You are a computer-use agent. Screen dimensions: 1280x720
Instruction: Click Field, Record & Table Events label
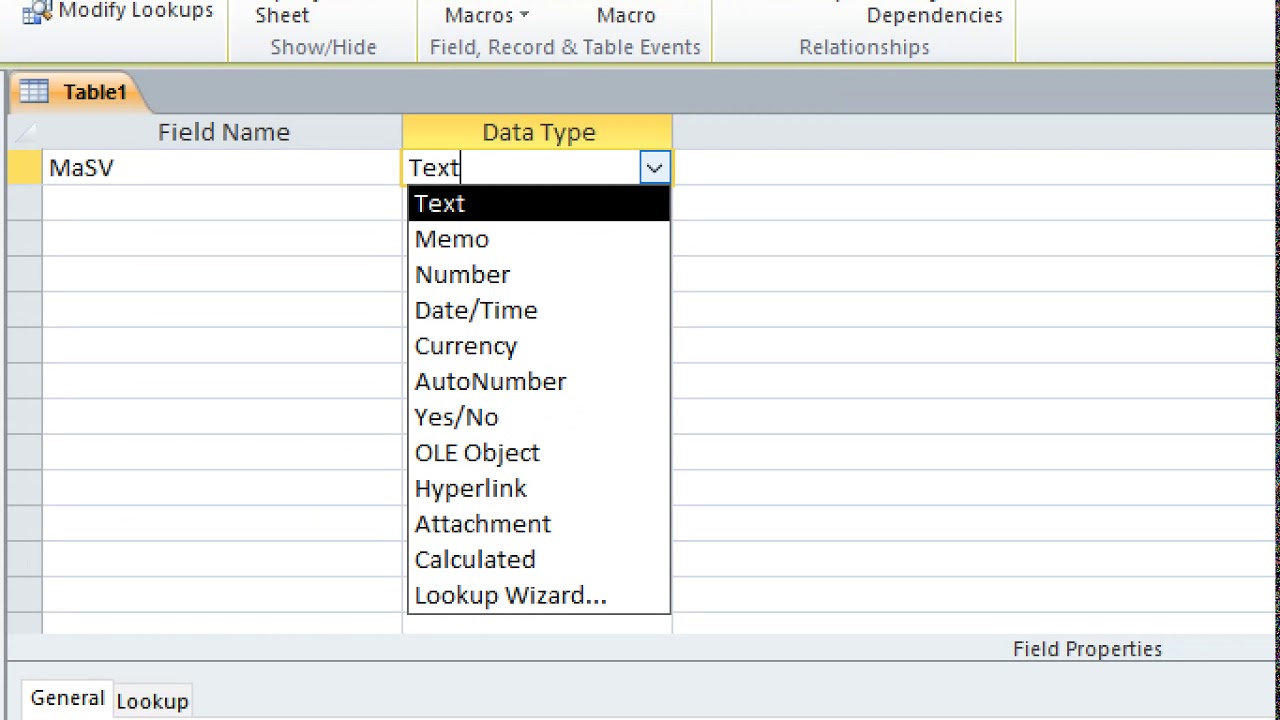[565, 47]
